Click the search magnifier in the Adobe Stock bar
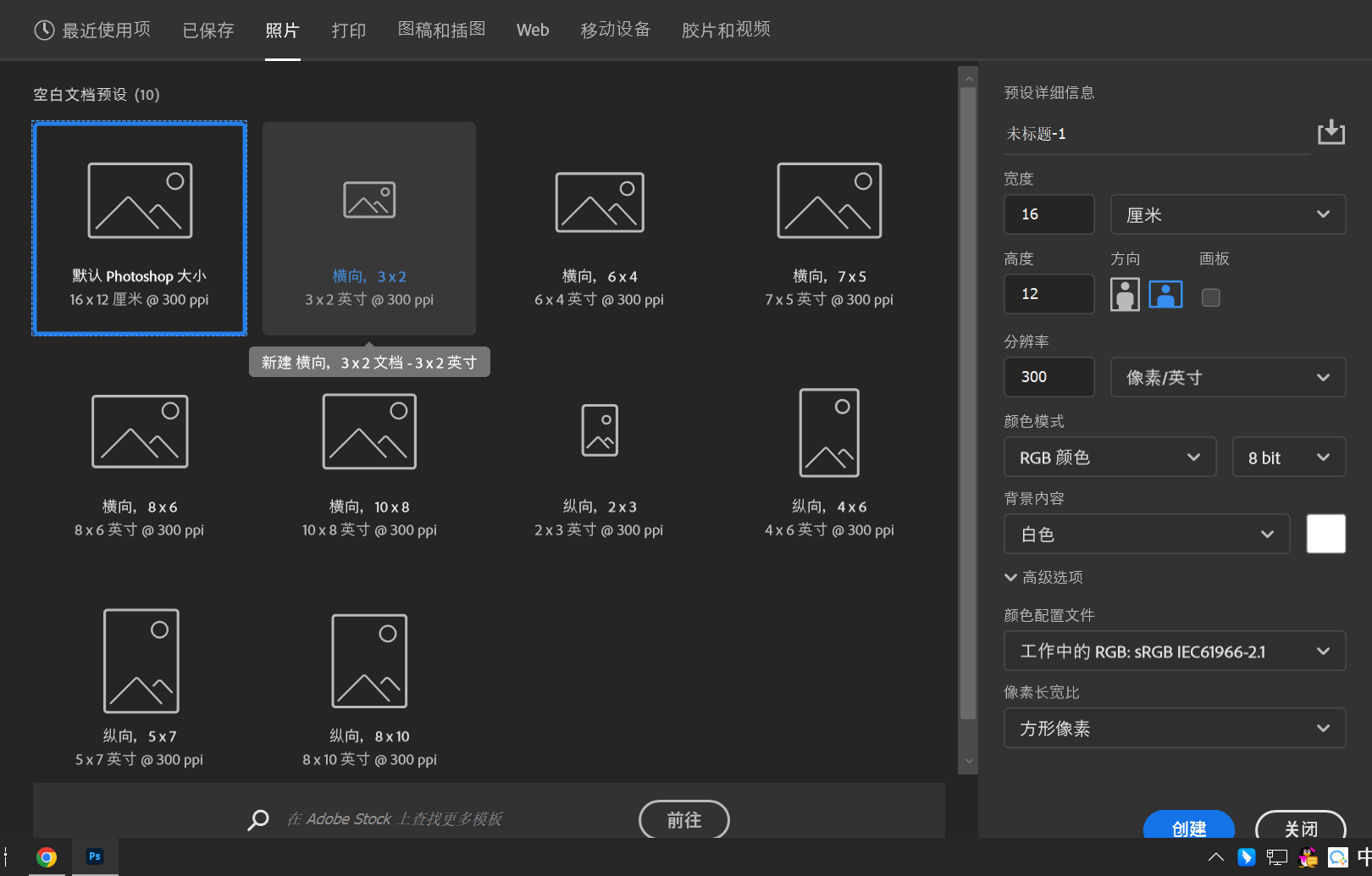 (x=257, y=819)
